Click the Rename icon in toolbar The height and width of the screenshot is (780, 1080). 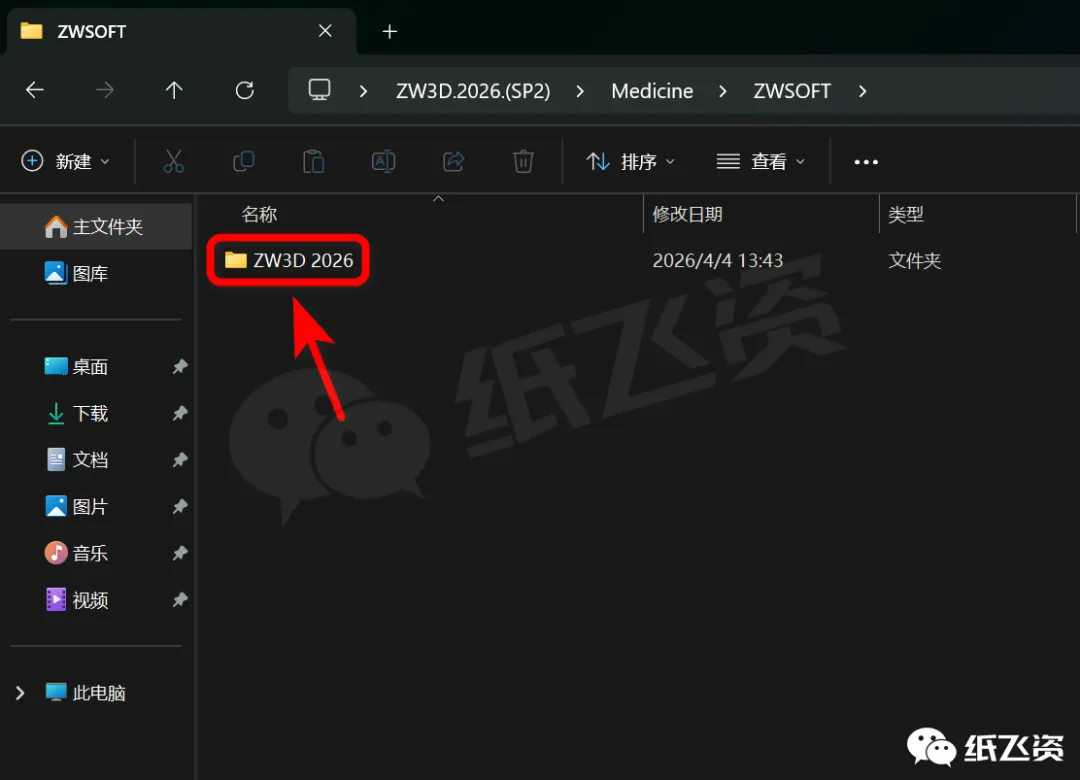tap(384, 162)
